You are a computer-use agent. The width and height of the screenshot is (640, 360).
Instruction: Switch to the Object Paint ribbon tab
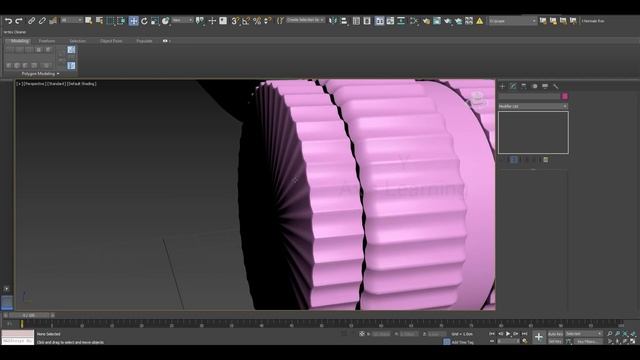pyautogui.click(x=111, y=41)
